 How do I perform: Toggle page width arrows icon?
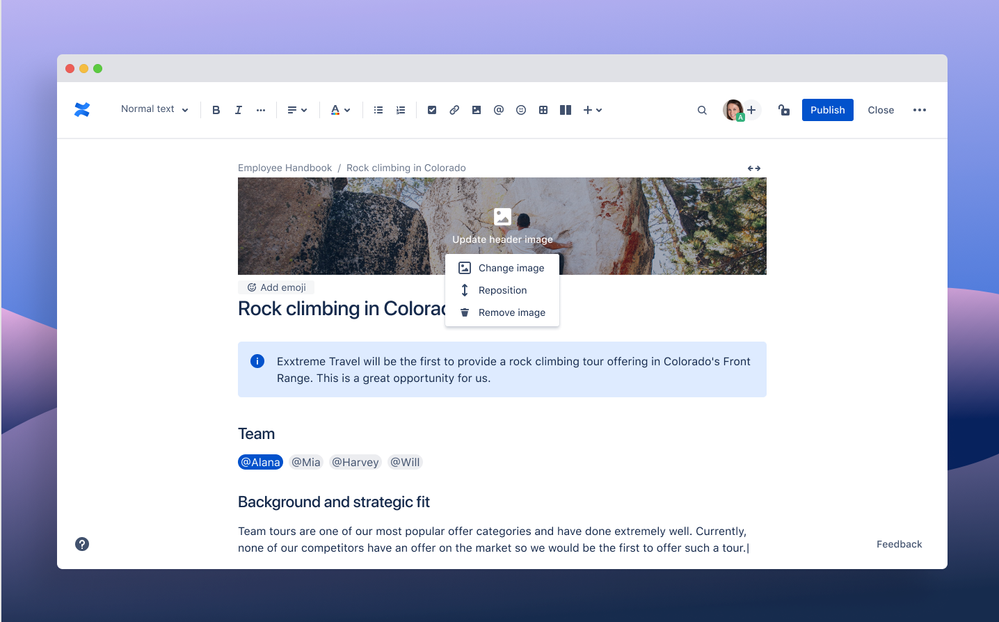click(754, 168)
